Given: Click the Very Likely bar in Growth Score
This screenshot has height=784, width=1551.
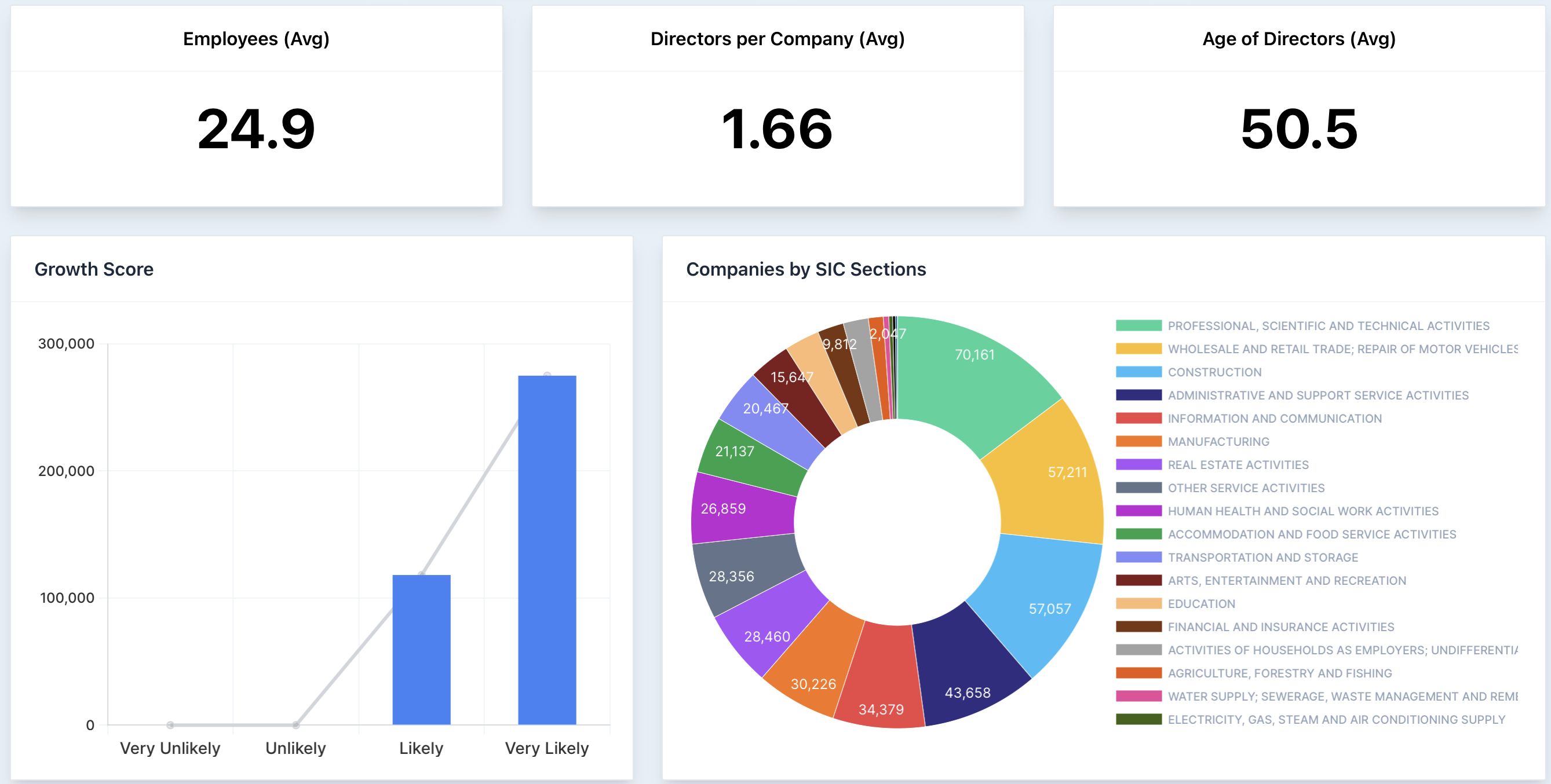Looking at the screenshot, I should 547,550.
